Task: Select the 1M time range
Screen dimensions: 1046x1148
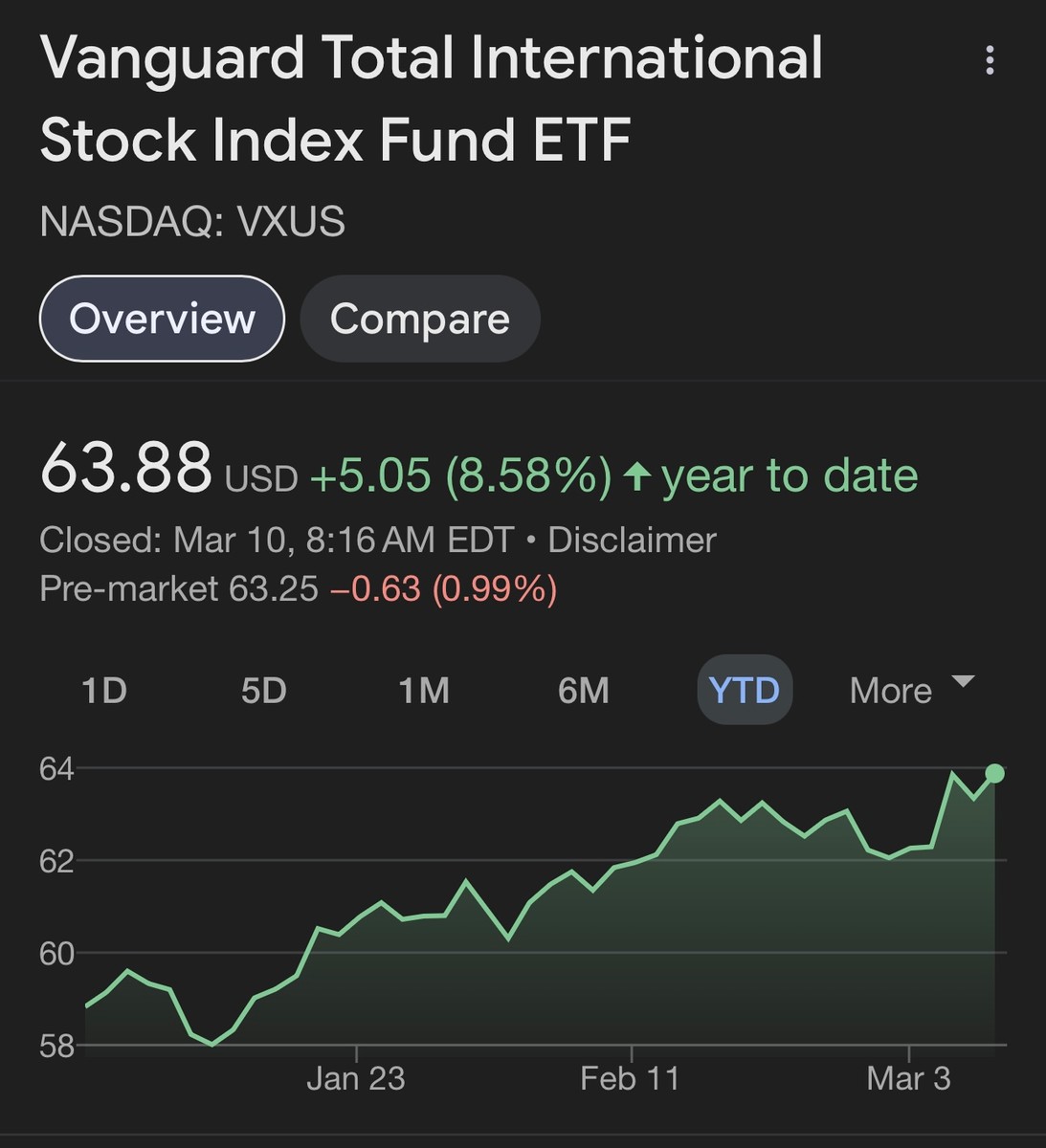Action: point(423,690)
